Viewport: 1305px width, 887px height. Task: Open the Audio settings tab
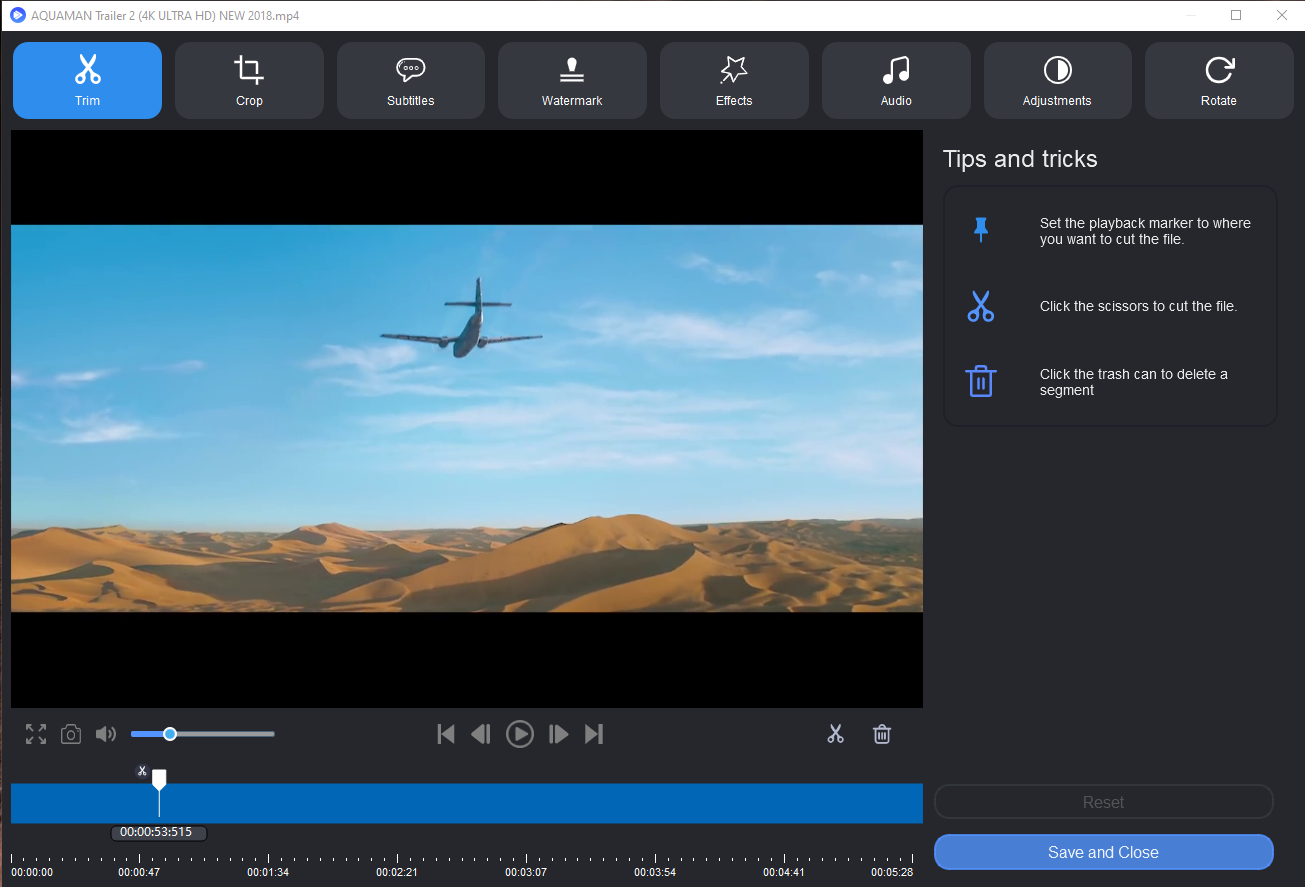[896, 81]
